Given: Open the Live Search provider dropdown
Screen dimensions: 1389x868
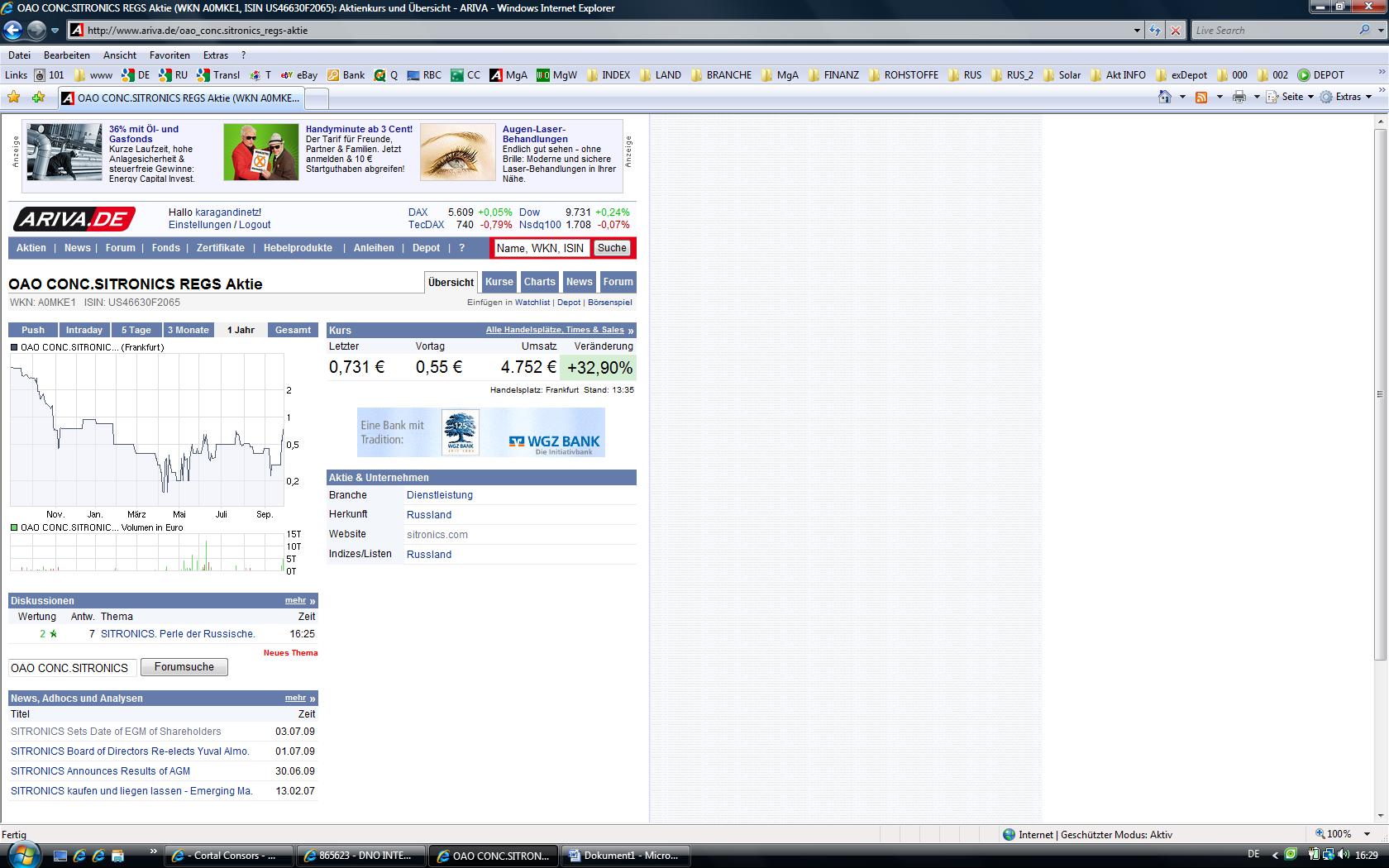Looking at the screenshot, I should [1380, 31].
